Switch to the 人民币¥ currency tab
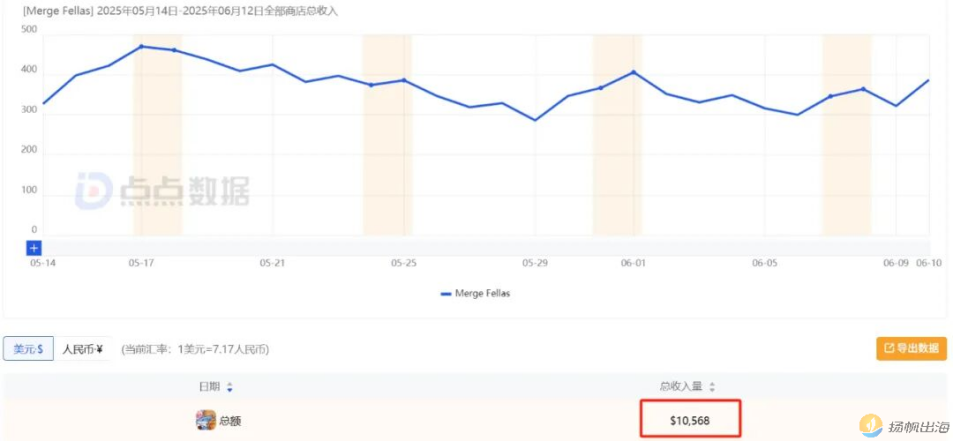The width and height of the screenshot is (953, 441). [84, 349]
